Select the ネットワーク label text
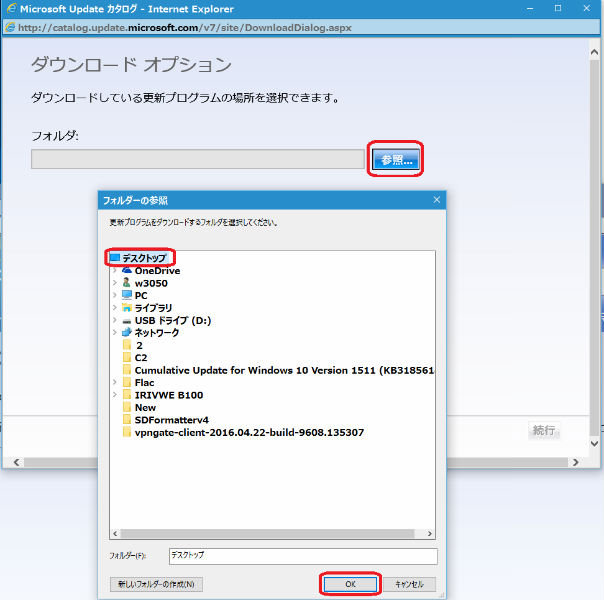Image resolution: width=604 pixels, height=600 pixels. pos(156,332)
